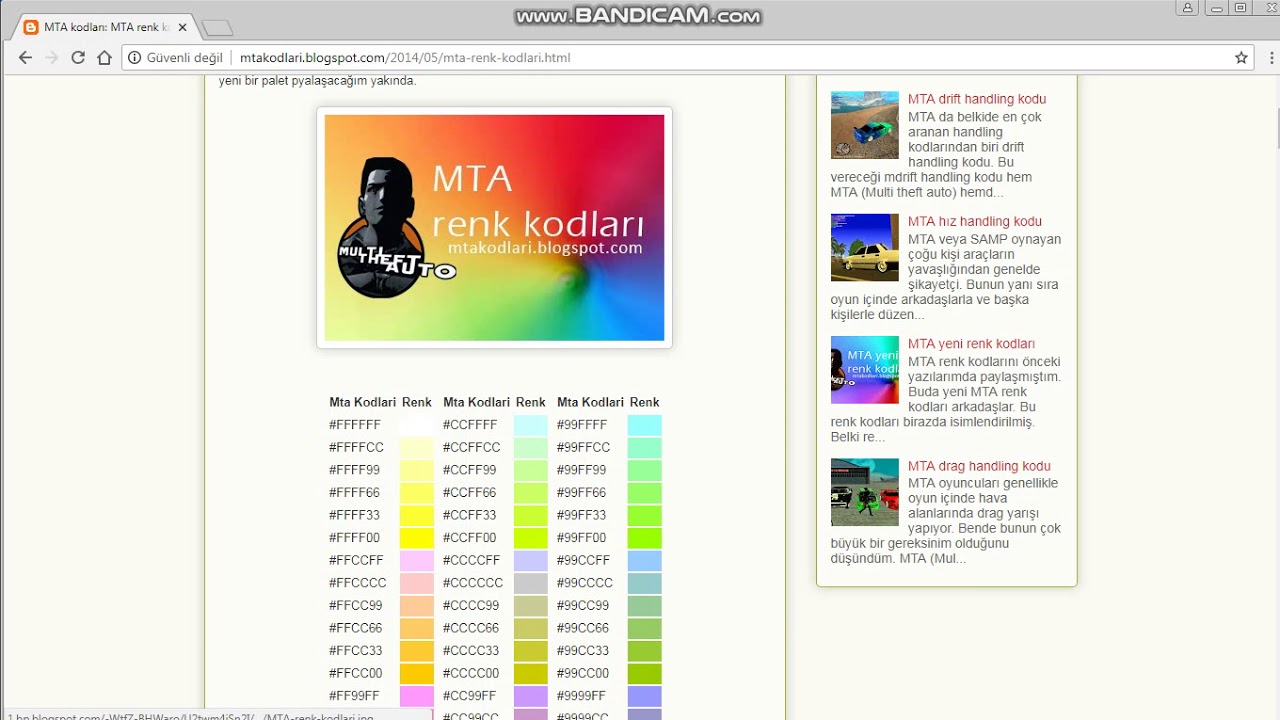Click the drag handling kodu thumbnail
The height and width of the screenshot is (720, 1280).
point(864,492)
